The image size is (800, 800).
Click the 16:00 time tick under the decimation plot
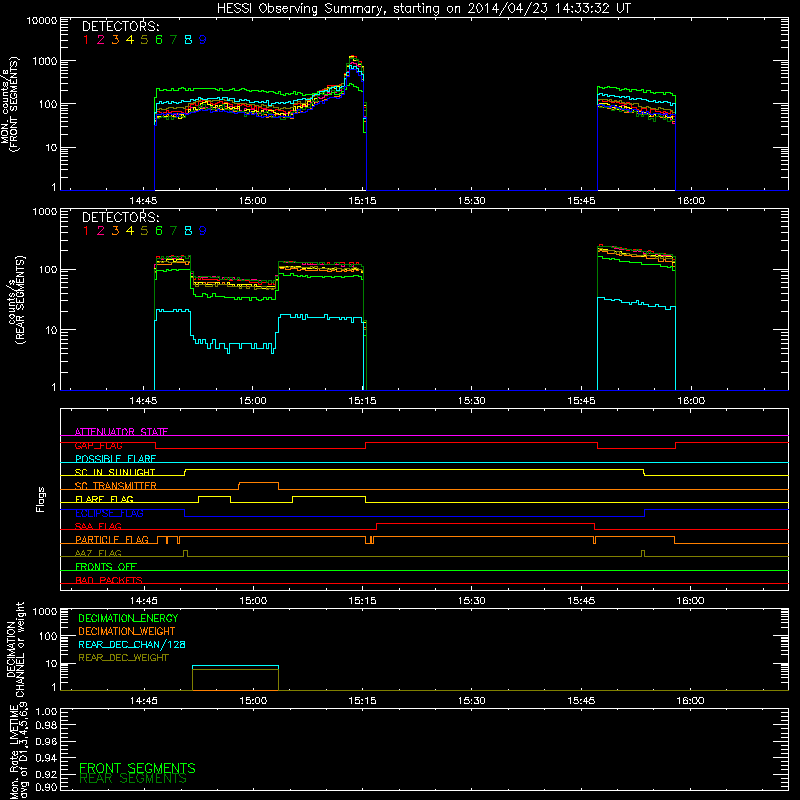(x=690, y=701)
